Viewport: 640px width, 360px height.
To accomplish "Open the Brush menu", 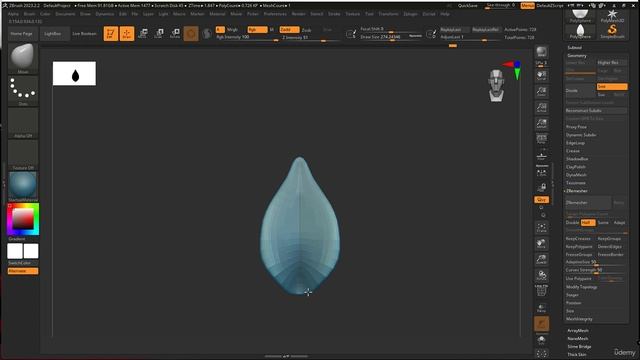I will (29, 14).
